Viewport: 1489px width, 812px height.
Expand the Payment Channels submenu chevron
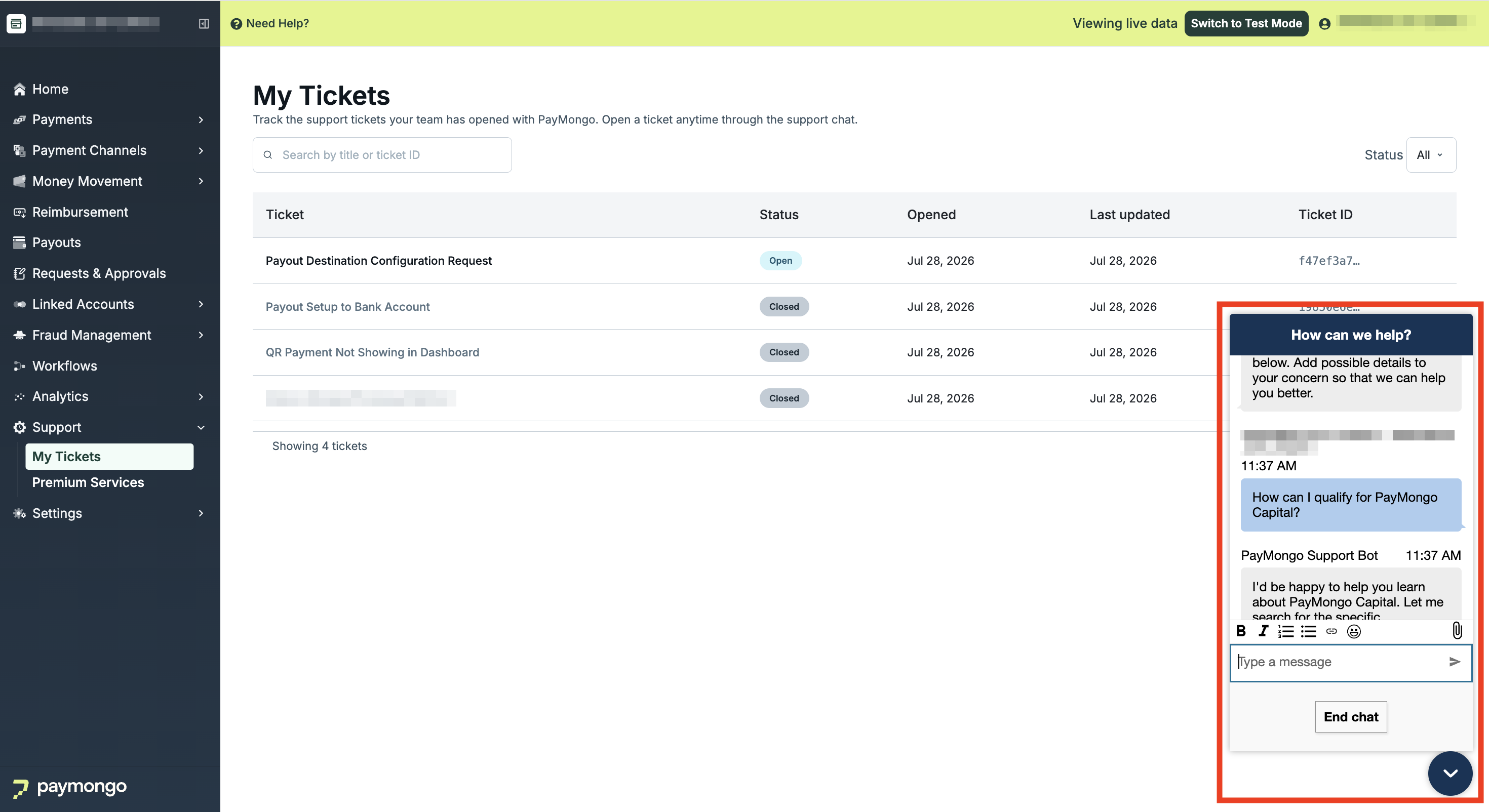(x=201, y=150)
